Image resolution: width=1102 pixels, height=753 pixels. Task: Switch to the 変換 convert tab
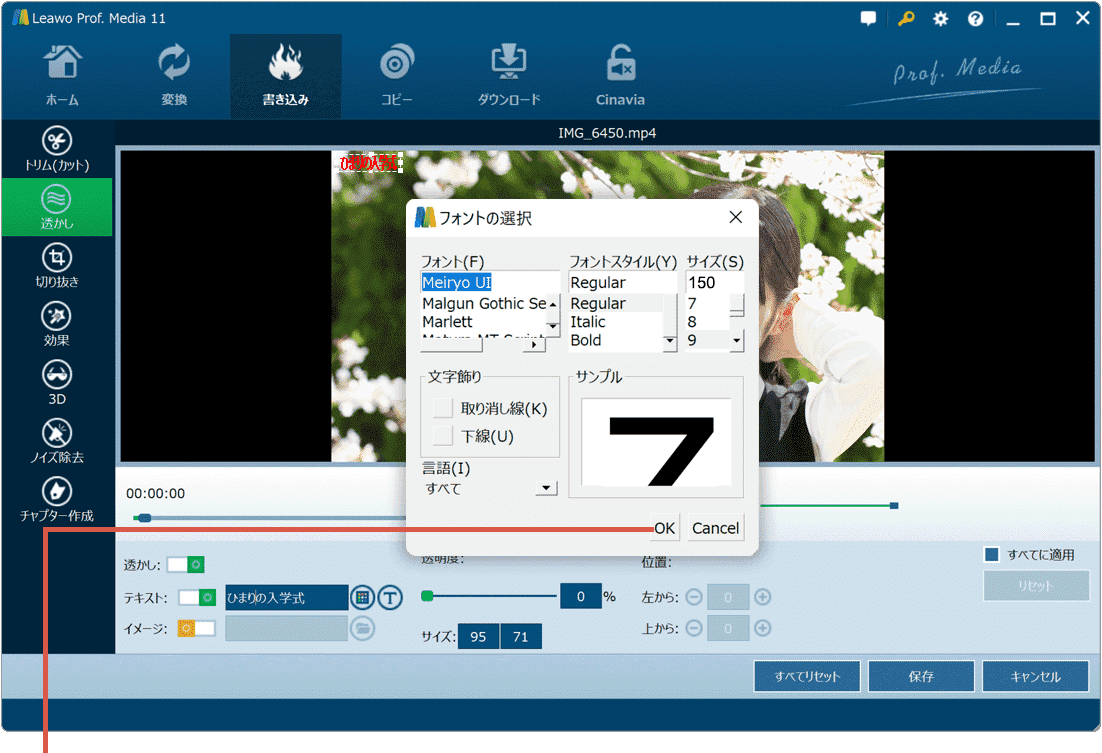(174, 75)
